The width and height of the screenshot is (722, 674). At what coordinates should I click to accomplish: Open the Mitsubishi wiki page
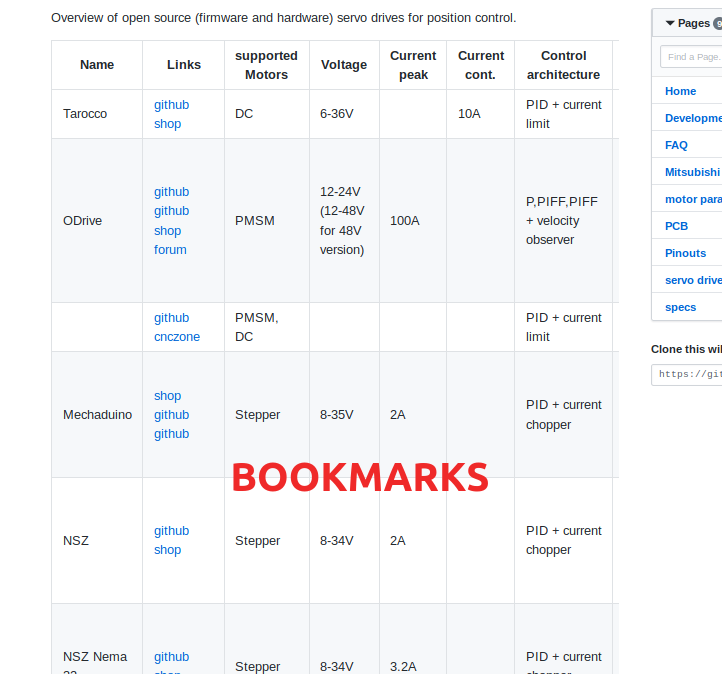[x=692, y=172]
